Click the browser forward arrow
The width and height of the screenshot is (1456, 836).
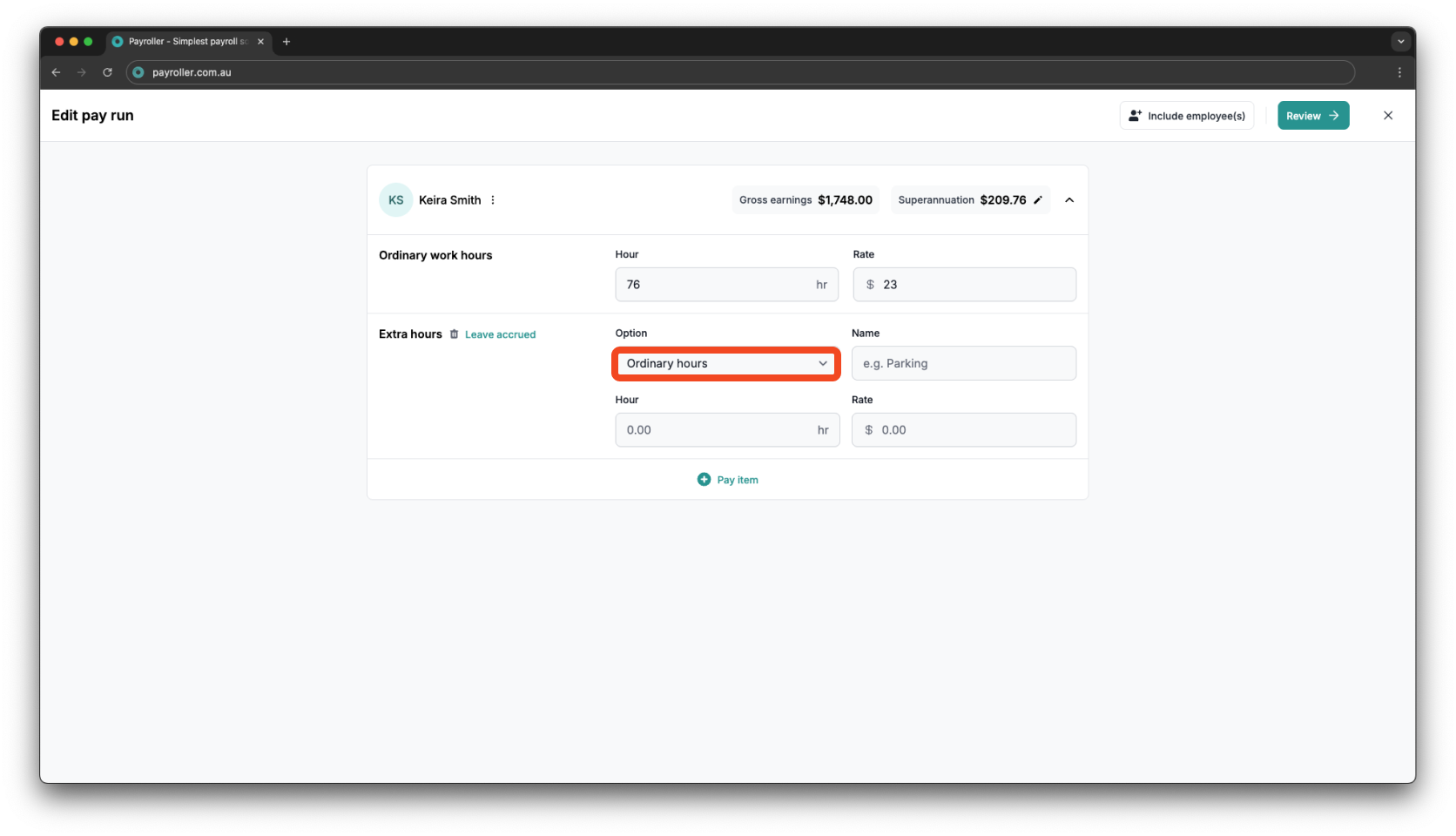pyautogui.click(x=82, y=72)
